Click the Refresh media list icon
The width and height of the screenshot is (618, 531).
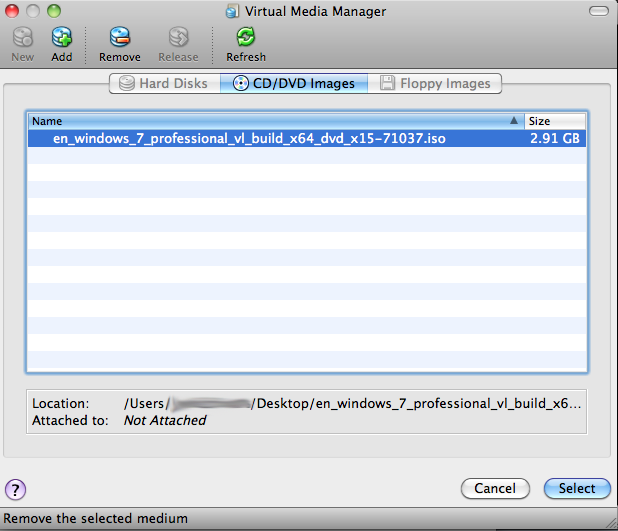[246, 37]
